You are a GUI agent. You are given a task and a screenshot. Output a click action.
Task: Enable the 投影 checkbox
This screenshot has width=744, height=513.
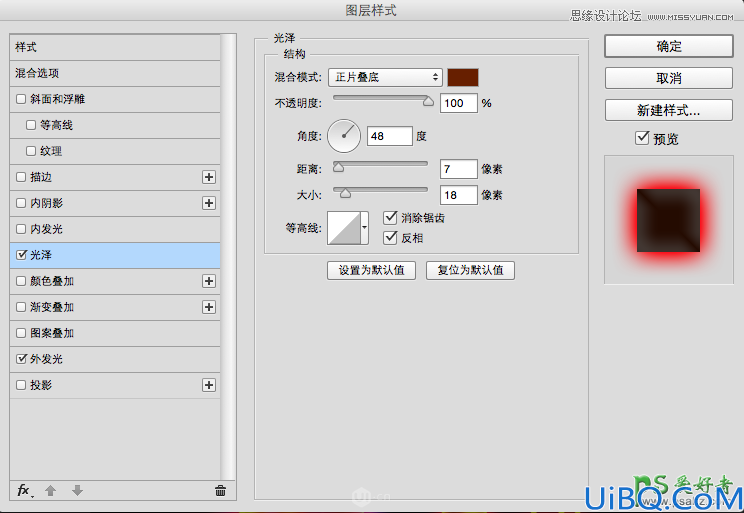pyautogui.click(x=21, y=385)
